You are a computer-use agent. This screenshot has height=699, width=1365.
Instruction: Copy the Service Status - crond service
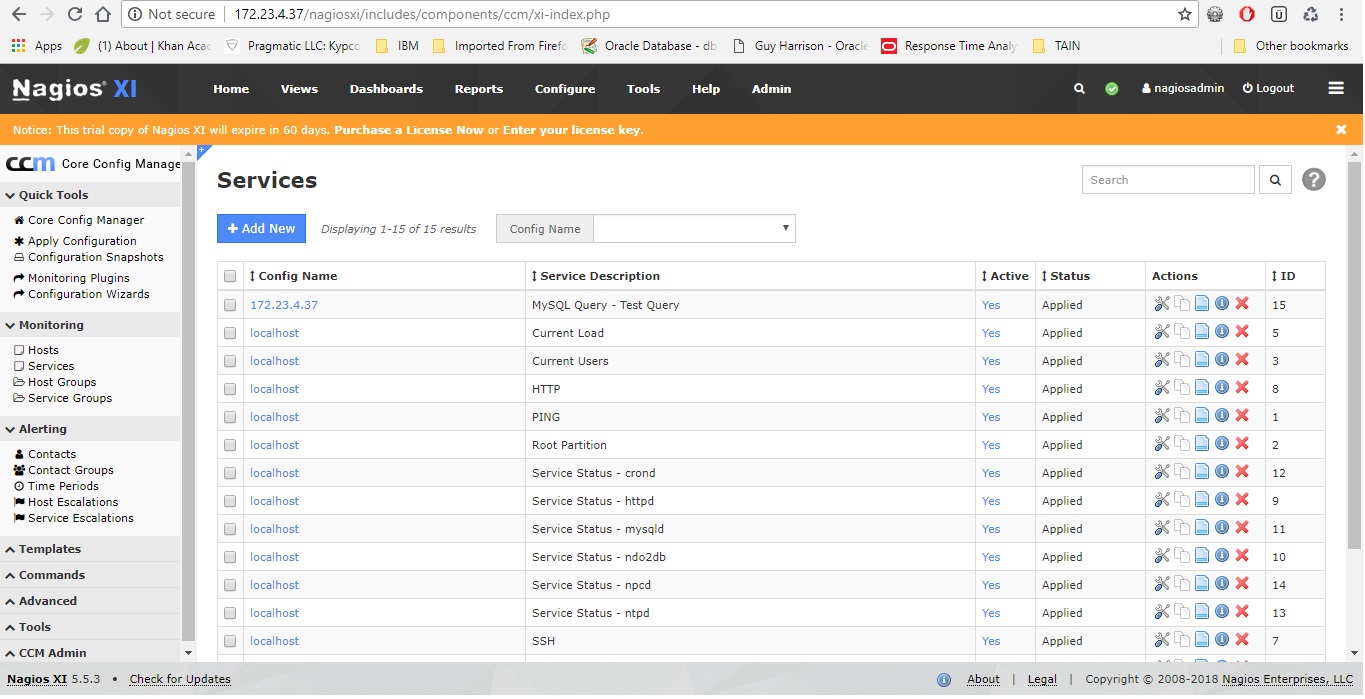pyautogui.click(x=1182, y=472)
